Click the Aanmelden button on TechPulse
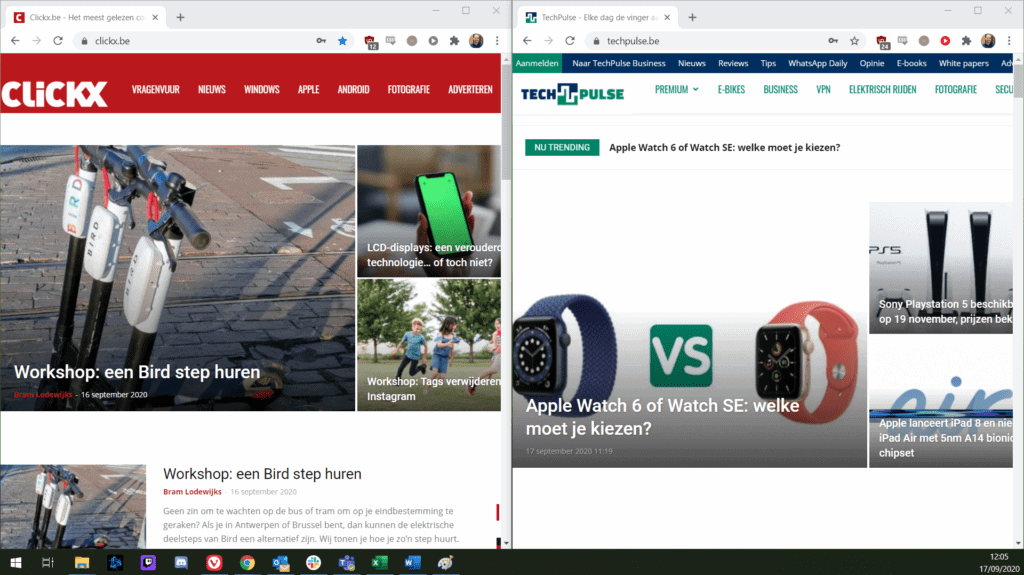1024x575 pixels. pyautogui.click(x=537, y=63)
